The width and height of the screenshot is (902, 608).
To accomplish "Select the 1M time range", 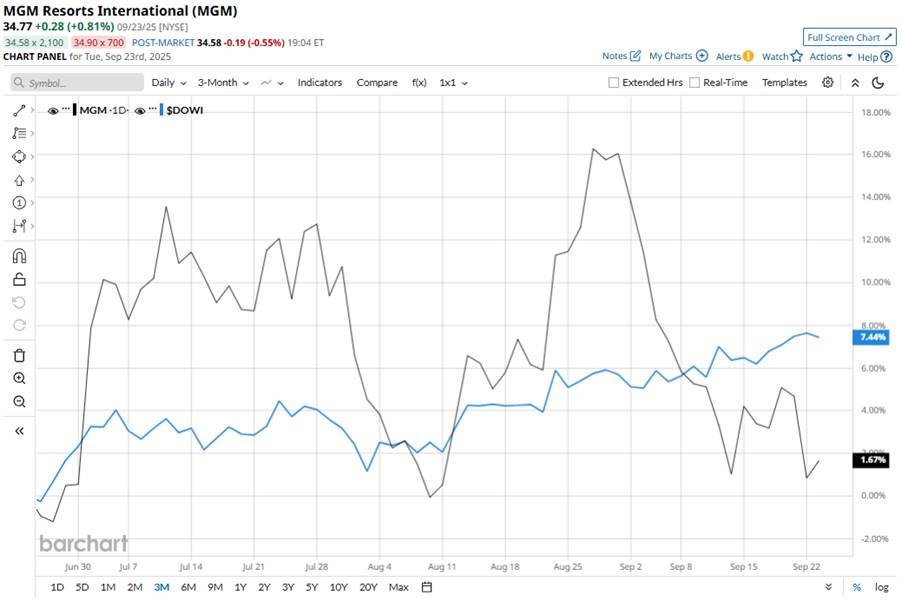I will [108, 587].
